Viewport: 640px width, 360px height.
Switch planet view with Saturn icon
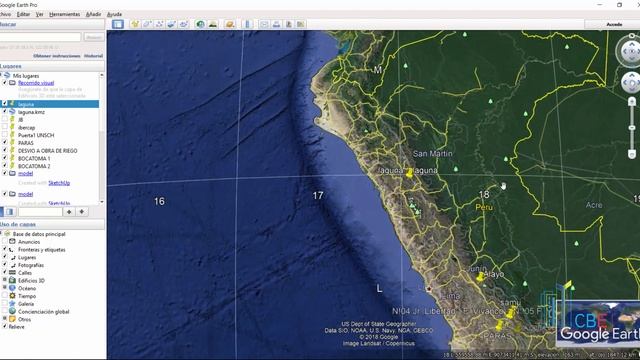tap(230, 24)
